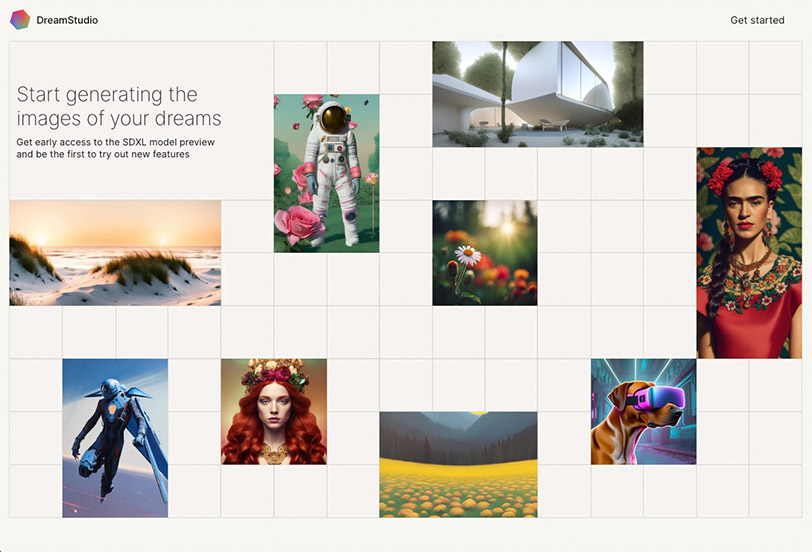The image size is (812, 552).
Task: Open the futuristic white house image
Action: tap(538, 94)
